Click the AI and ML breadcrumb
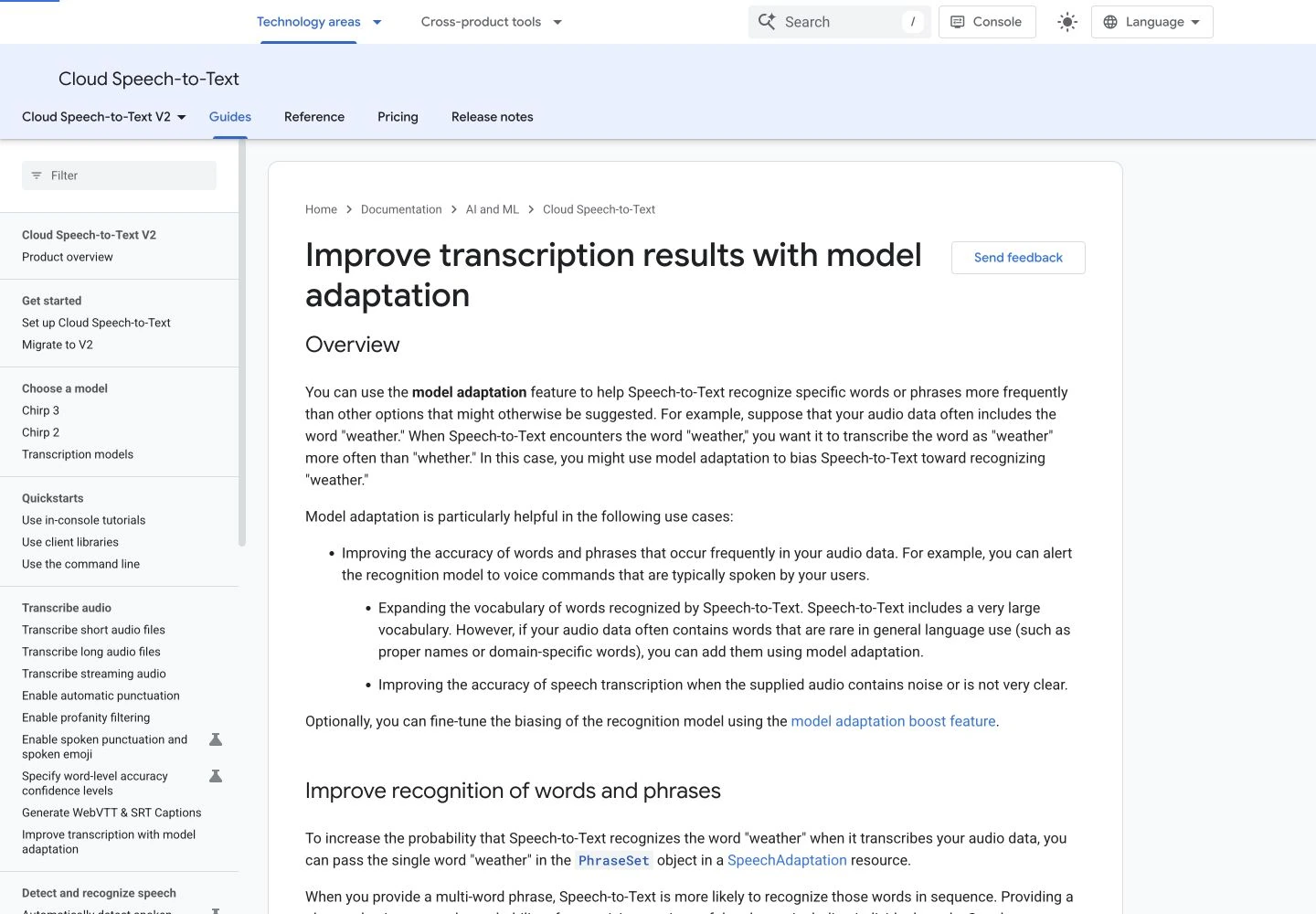 [493, 209]
